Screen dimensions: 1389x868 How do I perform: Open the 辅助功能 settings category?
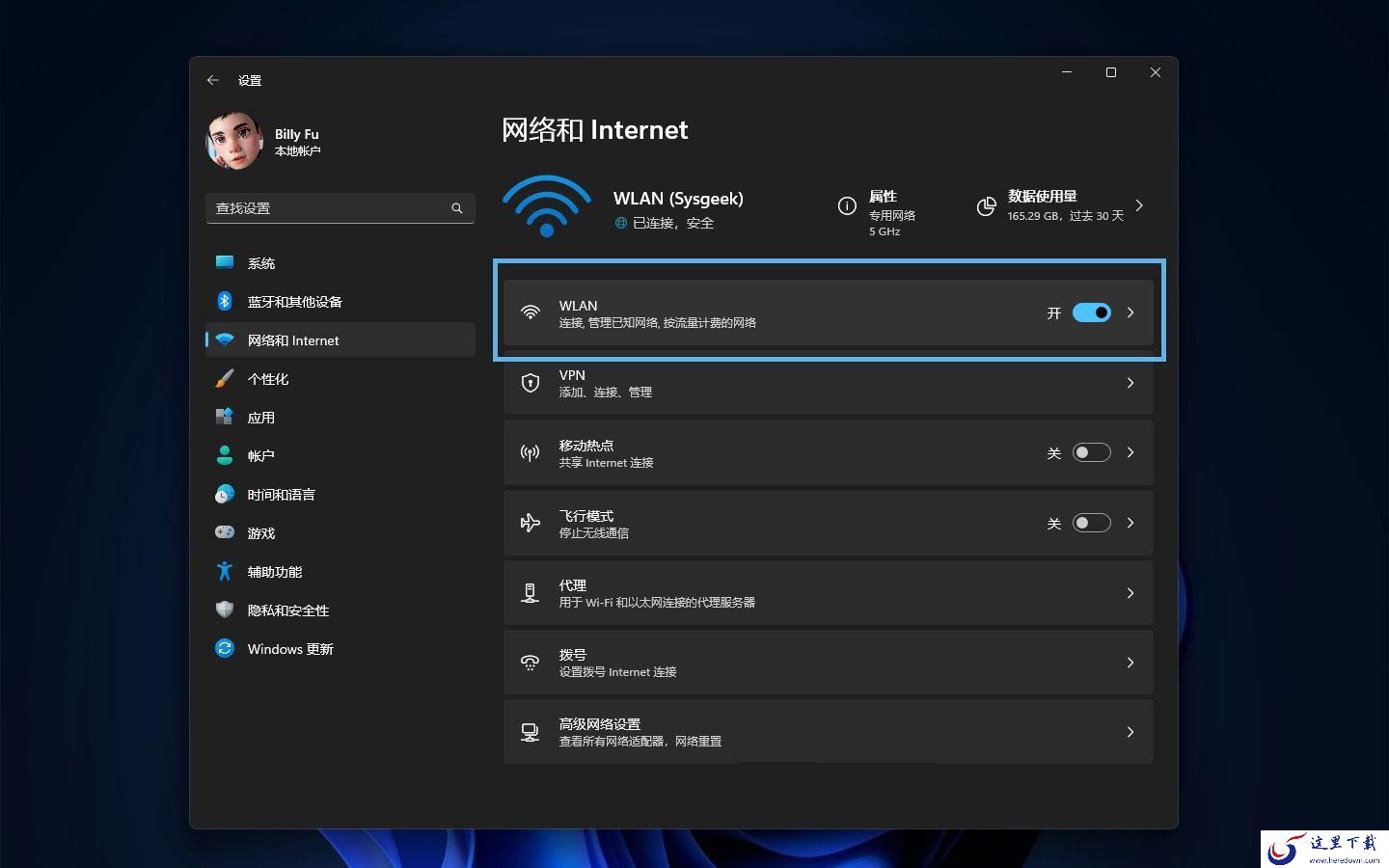pos(340,571)
